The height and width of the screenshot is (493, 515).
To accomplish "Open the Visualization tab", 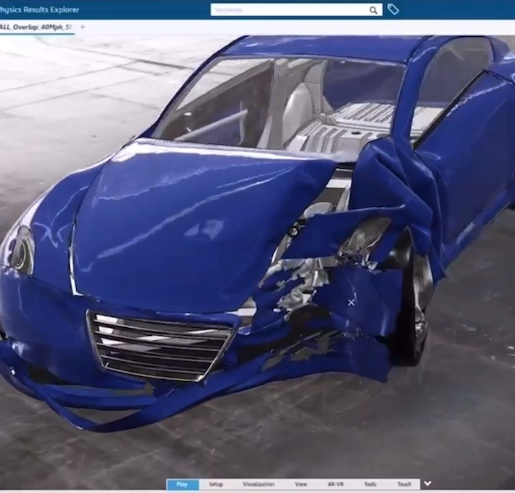I will 258,484.
